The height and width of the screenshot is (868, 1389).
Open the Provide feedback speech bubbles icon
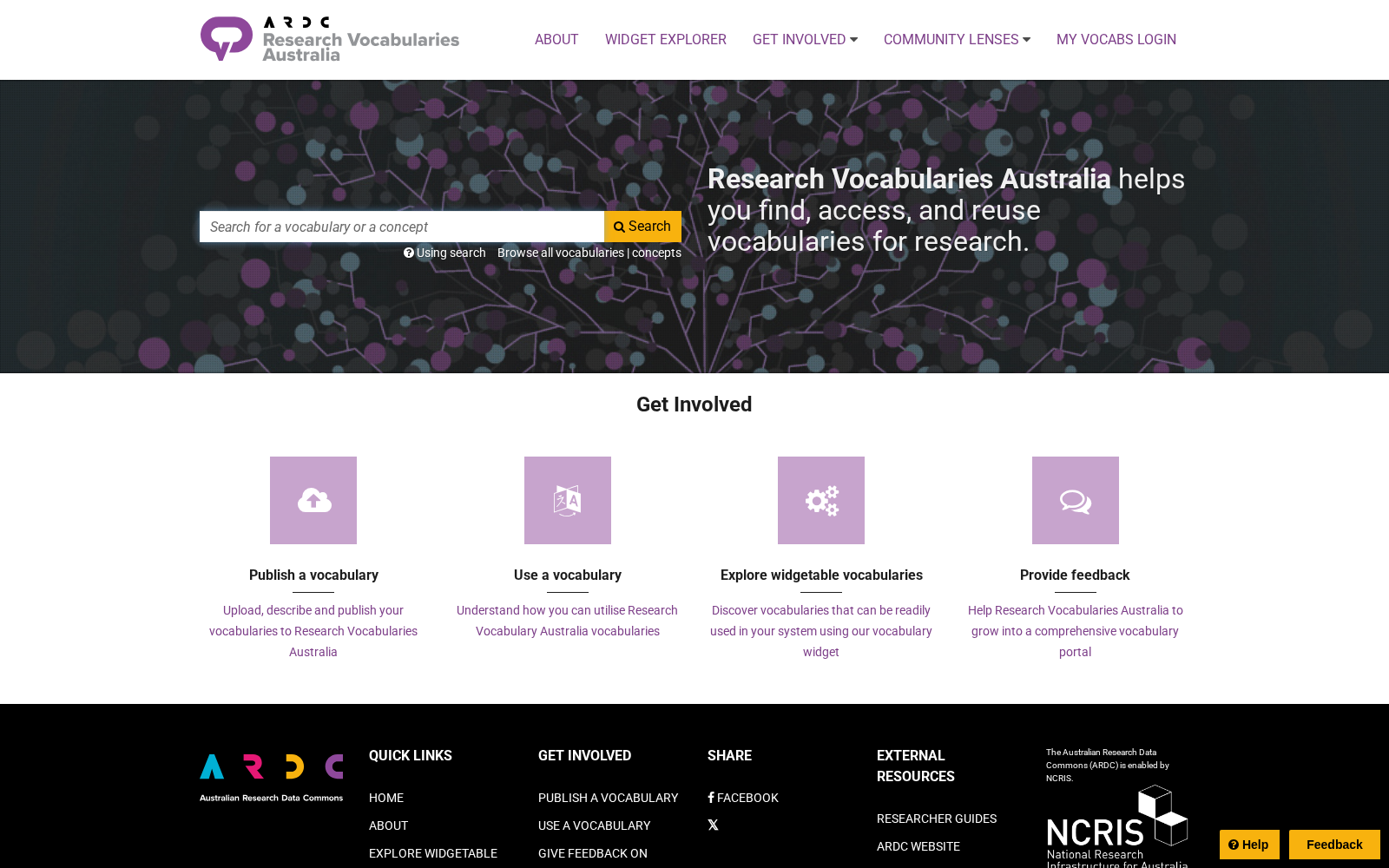point(1076,500)
